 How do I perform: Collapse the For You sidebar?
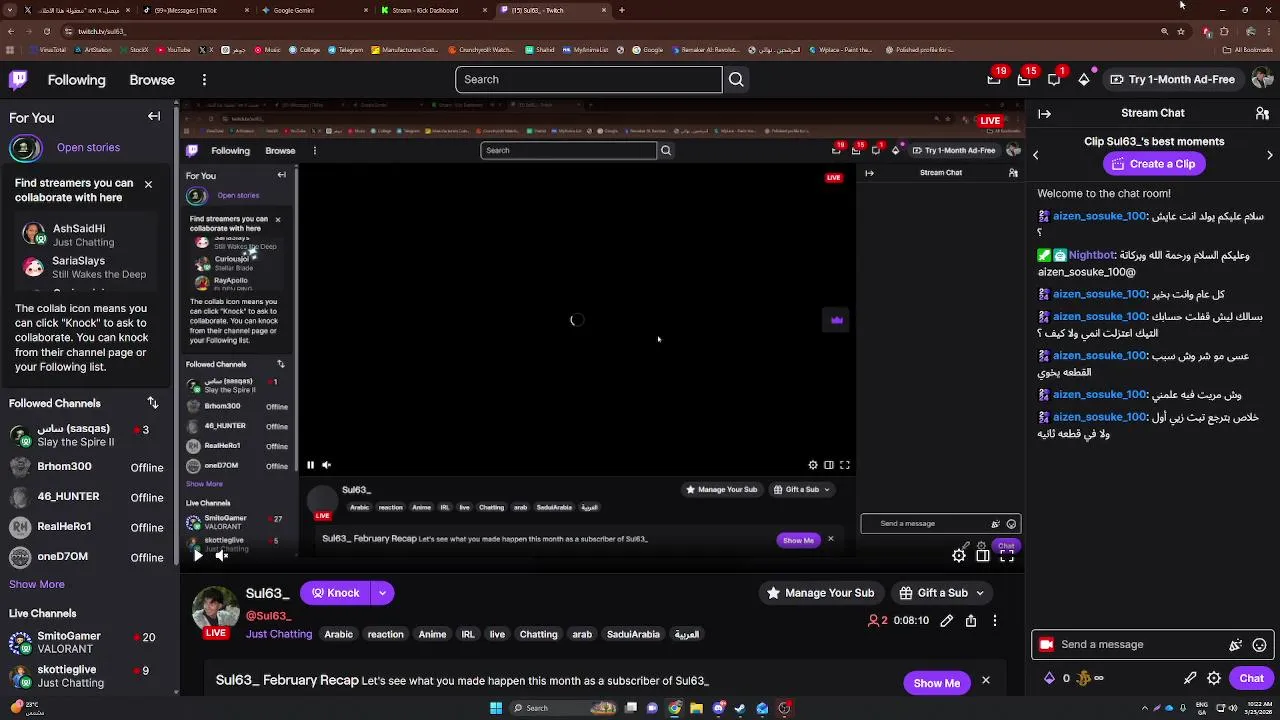coord(154,117)
